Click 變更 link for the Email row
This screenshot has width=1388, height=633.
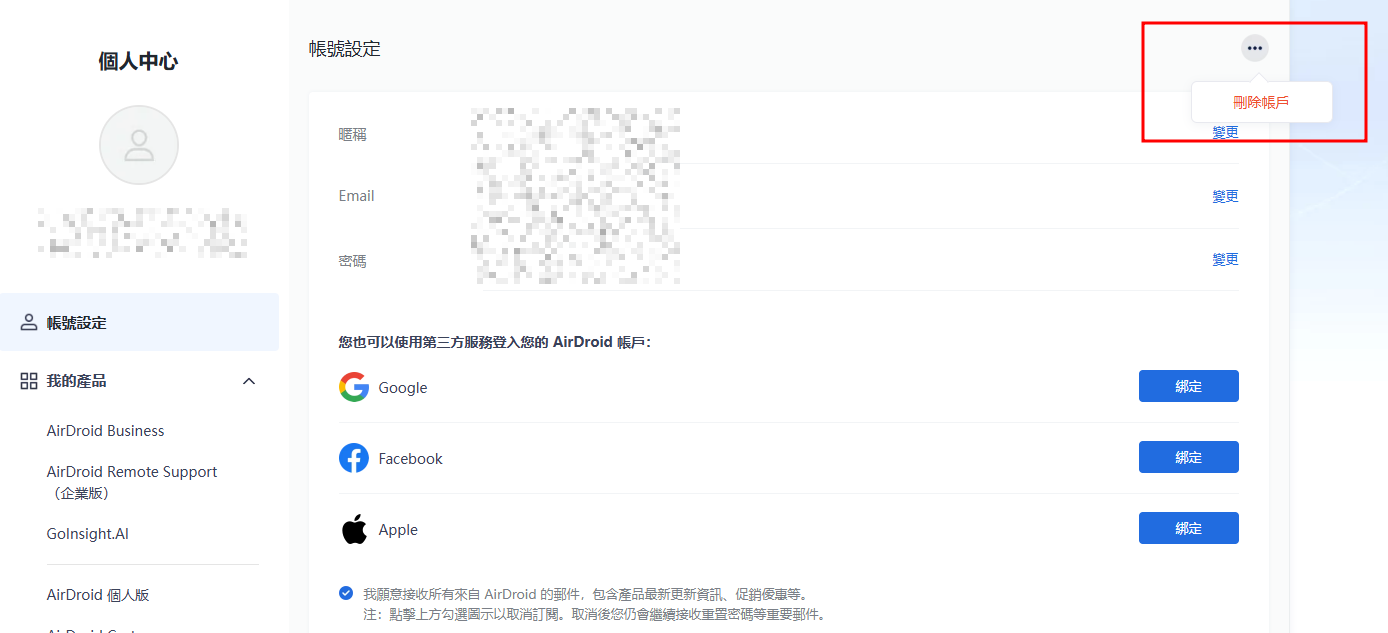1225,197
